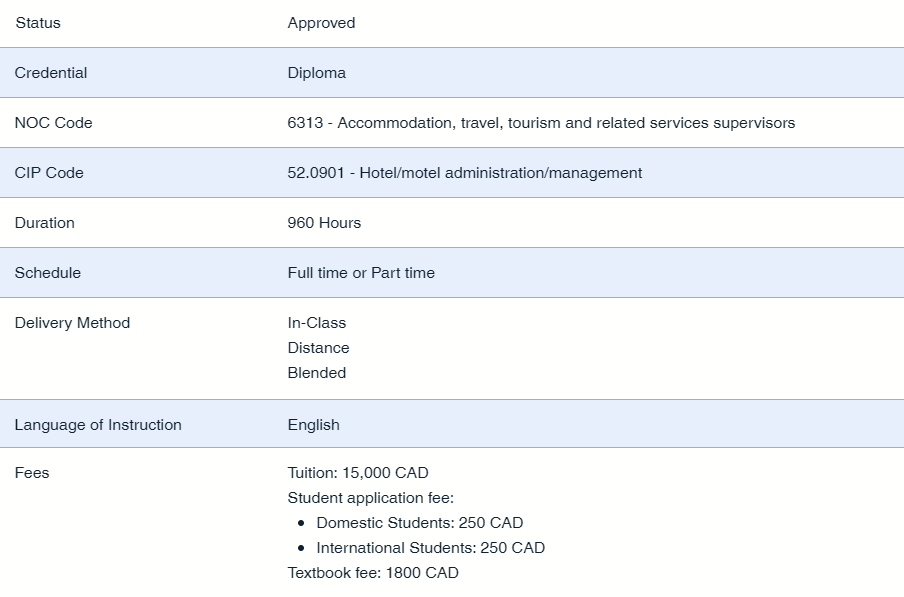Screen dimensions: 904x597
Task: Select the Approved status value
Action: pyautogui.click(x=321, y=23)
